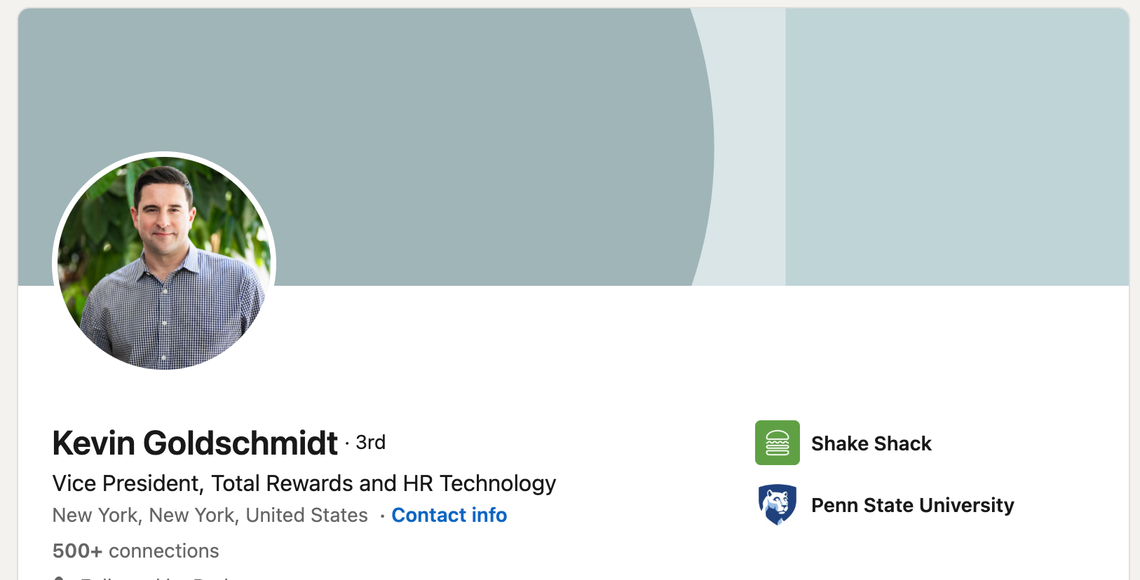Click the New York, United States location text
Screen dimensions: 1140x580
click(x=210, y=515)
